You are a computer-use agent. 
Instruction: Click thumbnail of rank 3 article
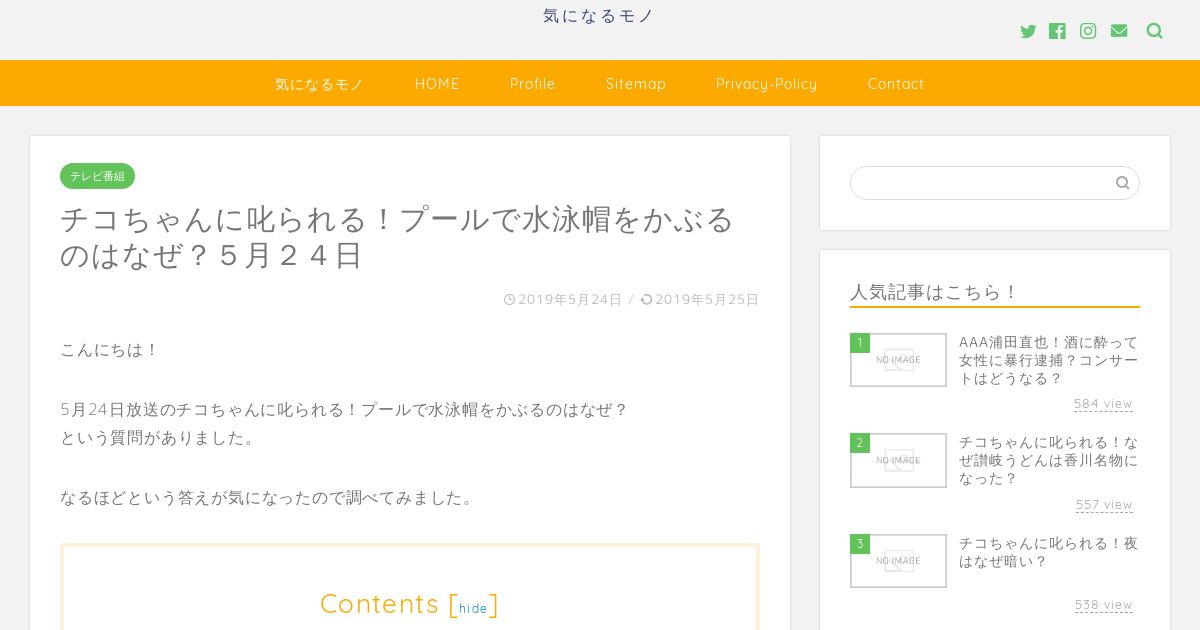(898, 561)
